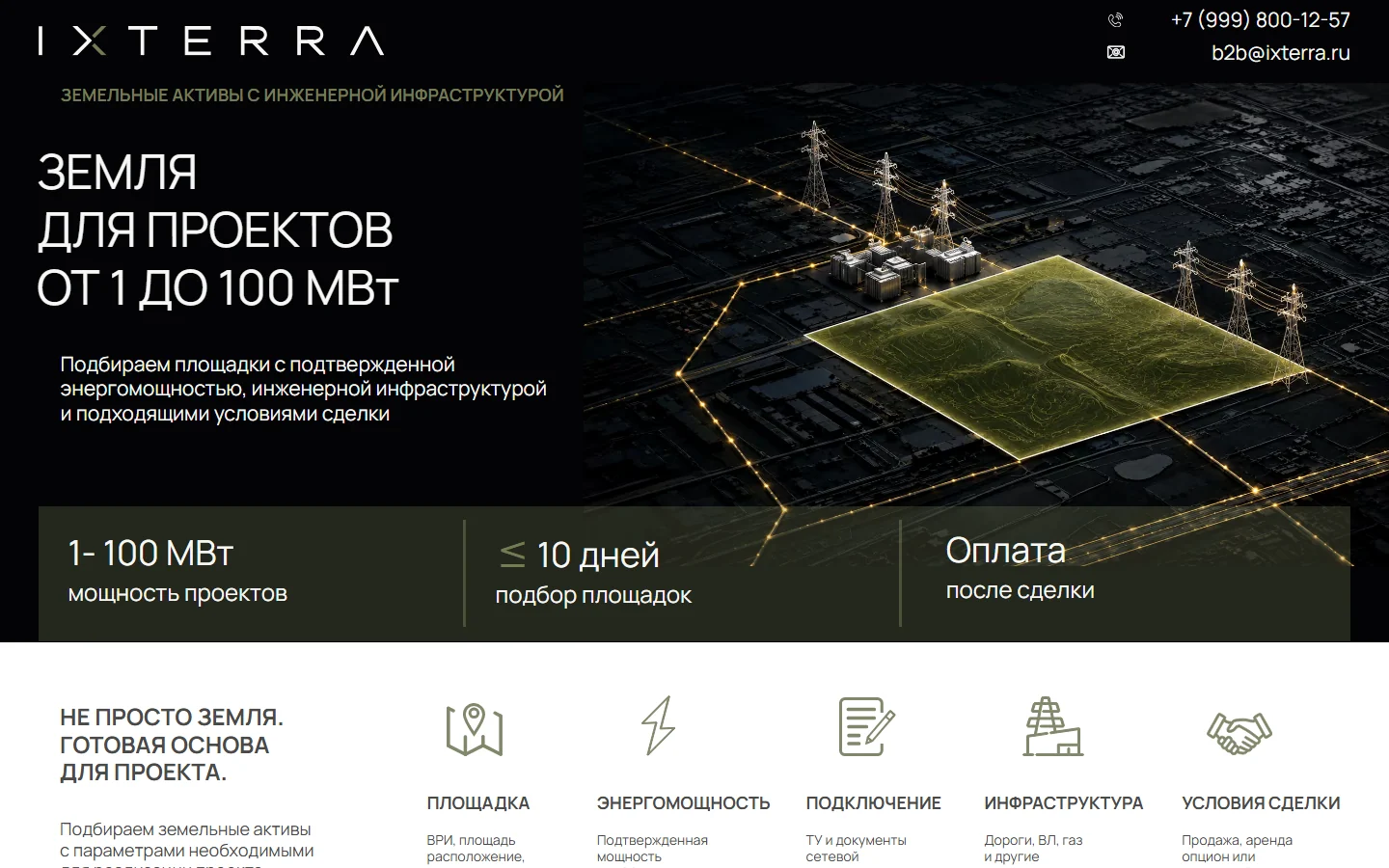Click the 'Подтвержденная мощность' description
Screen dimensions: 1389x868
(x=652, y=849)
